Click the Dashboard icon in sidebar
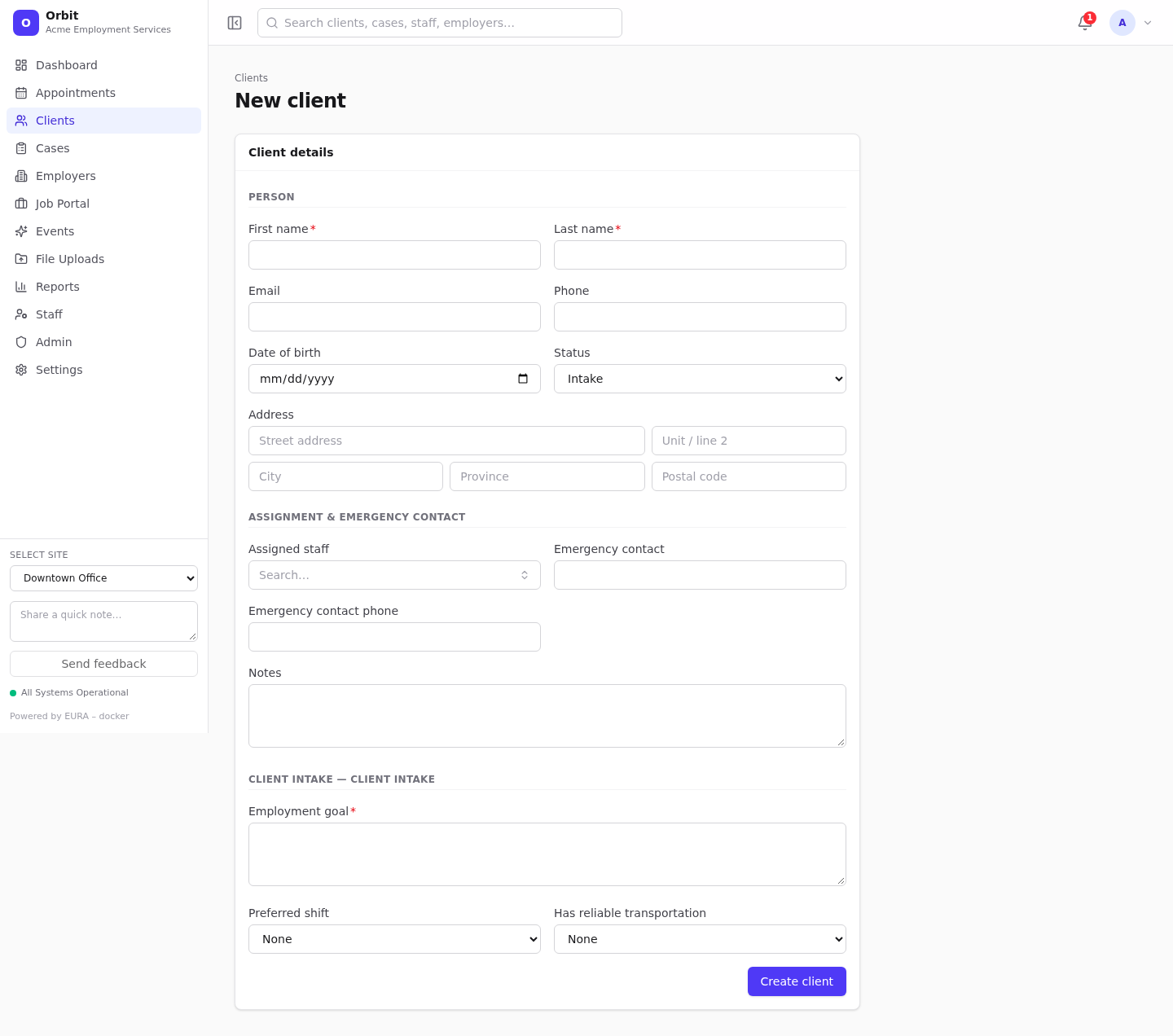This screenshot has height=1036, width=1173. pyautogui.click(x=21, y=65)
